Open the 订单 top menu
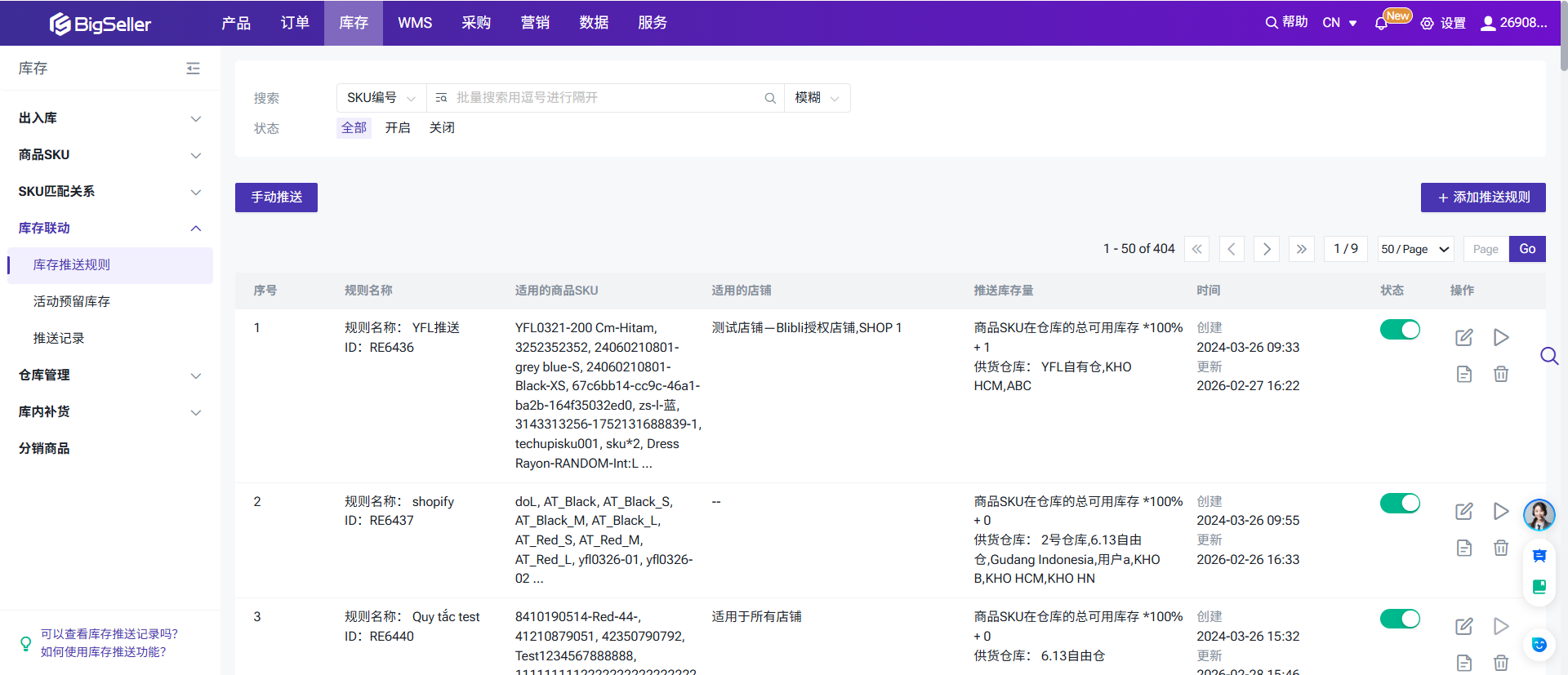 pyautogui.click(x=295, y=23)
